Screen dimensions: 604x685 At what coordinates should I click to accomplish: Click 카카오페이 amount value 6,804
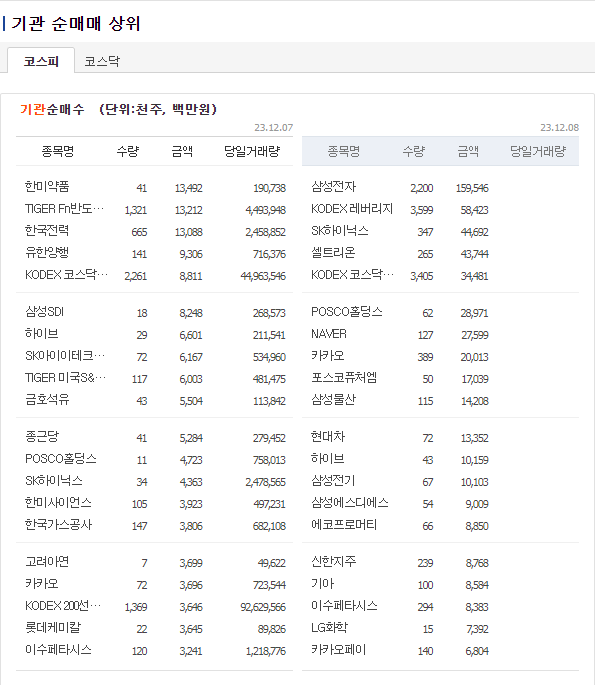(477, 651)
